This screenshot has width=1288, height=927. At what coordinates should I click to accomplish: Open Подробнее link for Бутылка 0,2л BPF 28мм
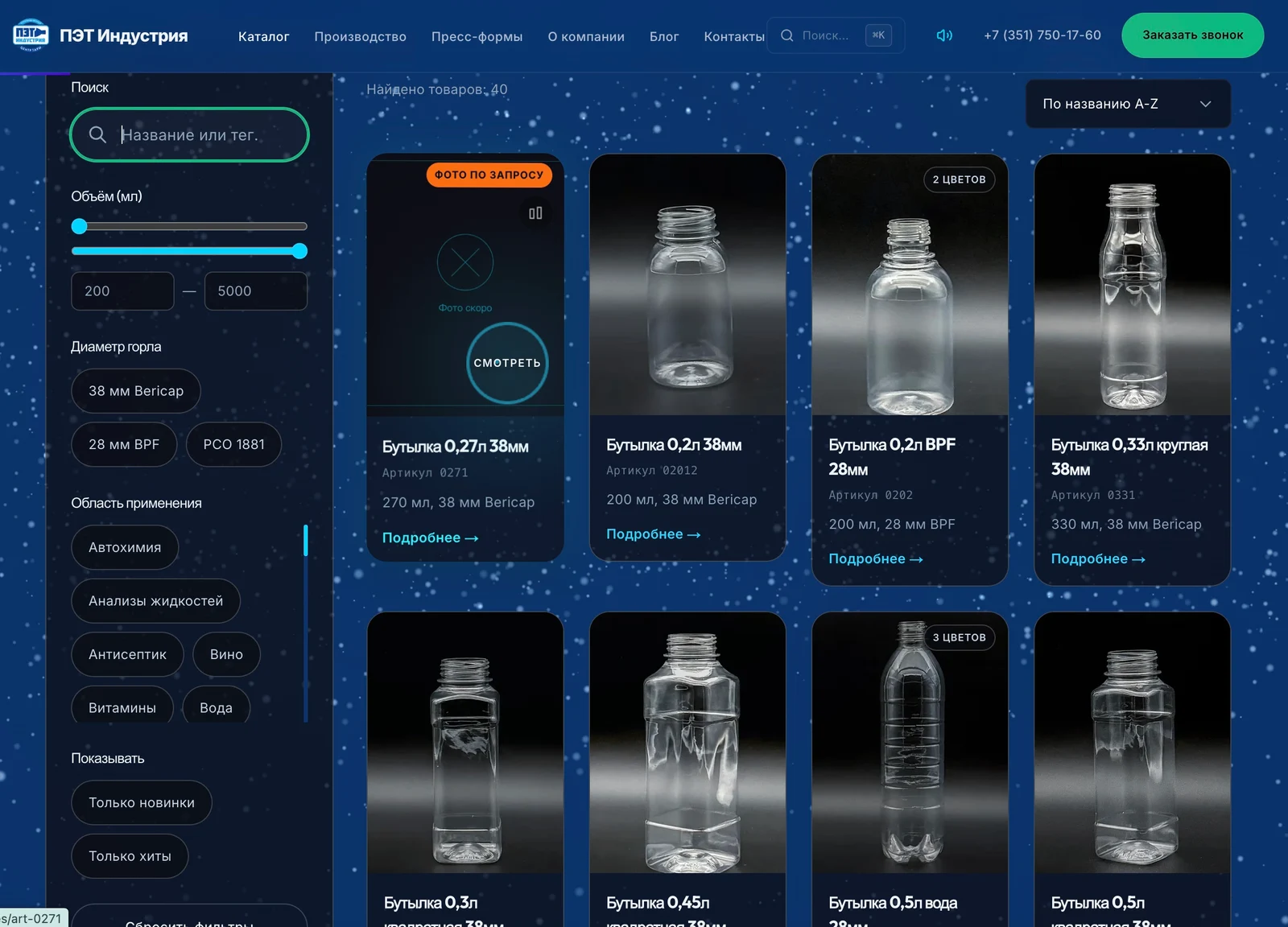(876, 558)
